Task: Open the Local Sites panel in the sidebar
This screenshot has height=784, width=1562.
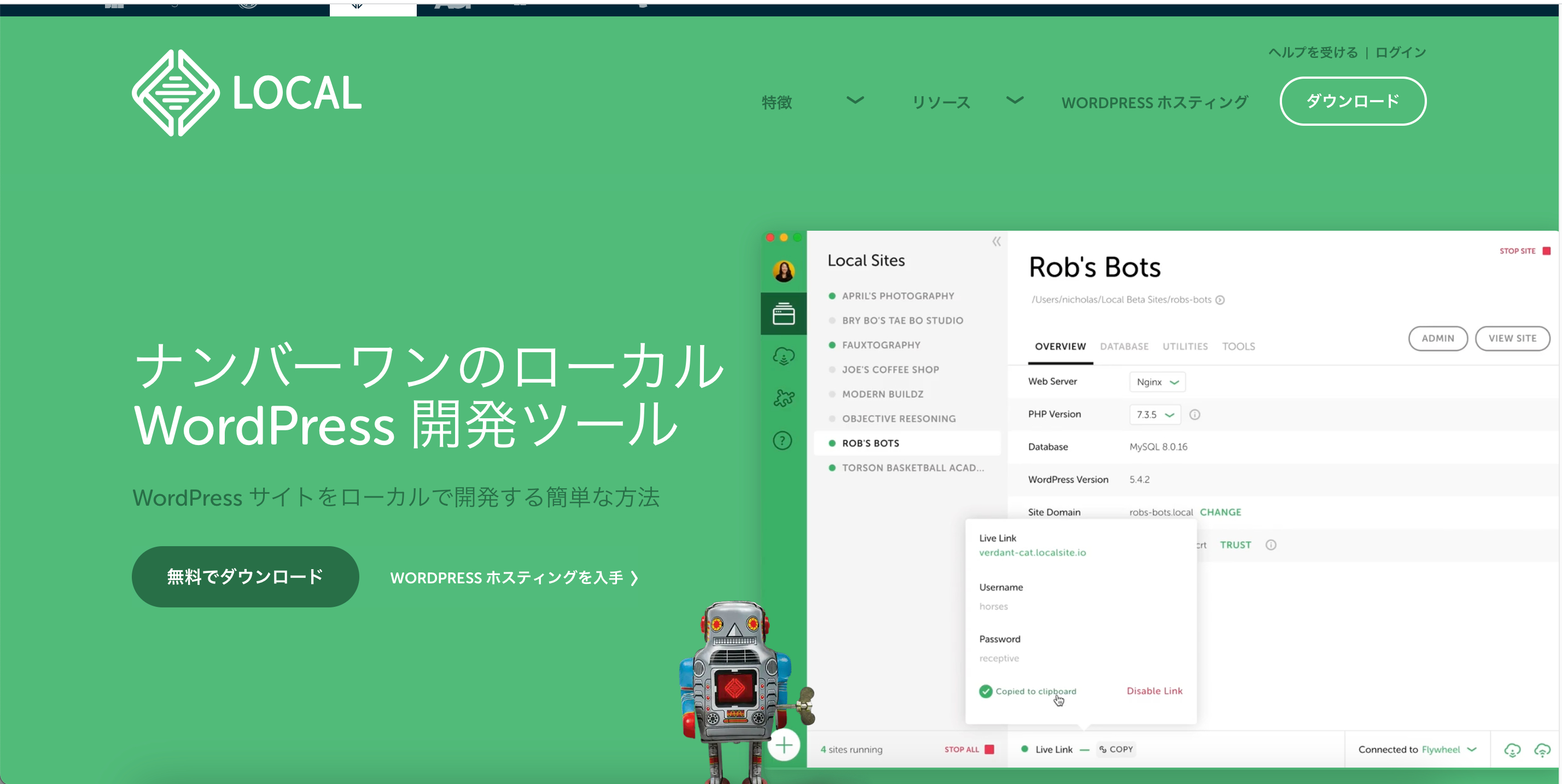Action: [783, 313]
